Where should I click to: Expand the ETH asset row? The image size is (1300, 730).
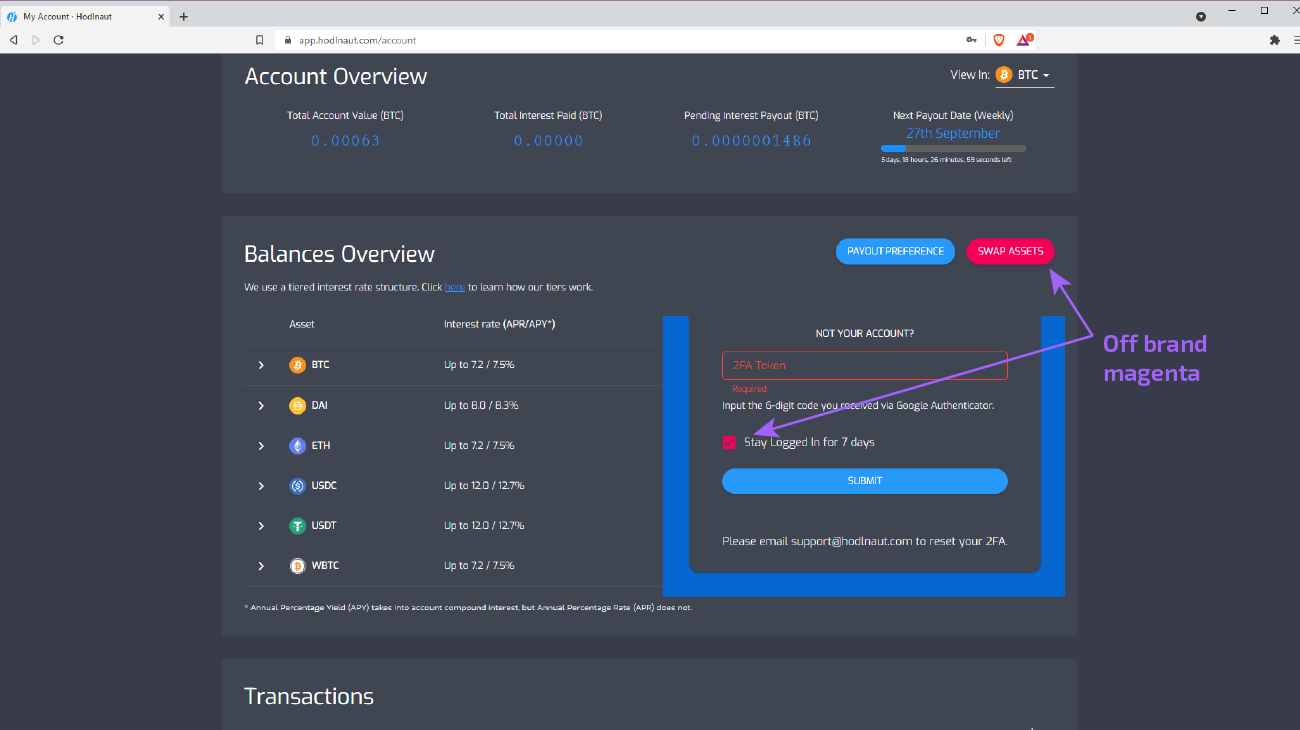coord(261,446)
